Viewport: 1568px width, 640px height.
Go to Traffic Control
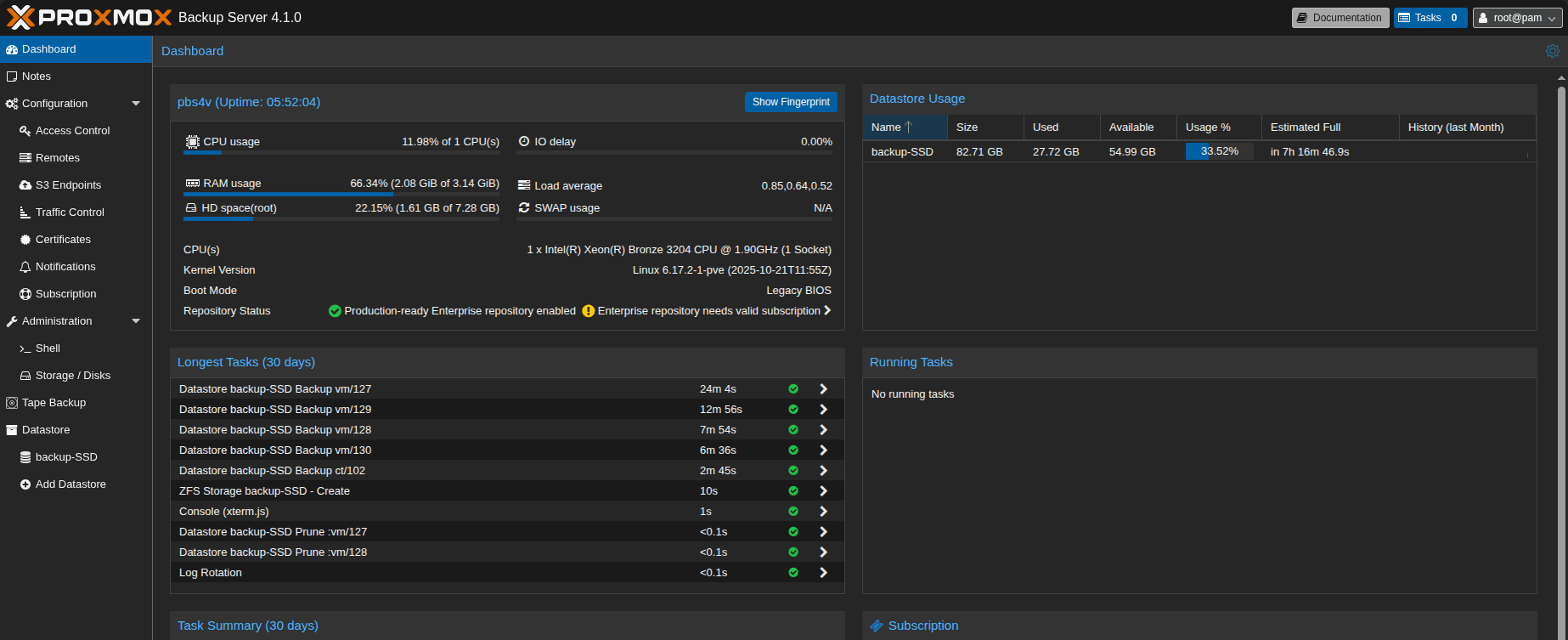(x=76, y=212)
